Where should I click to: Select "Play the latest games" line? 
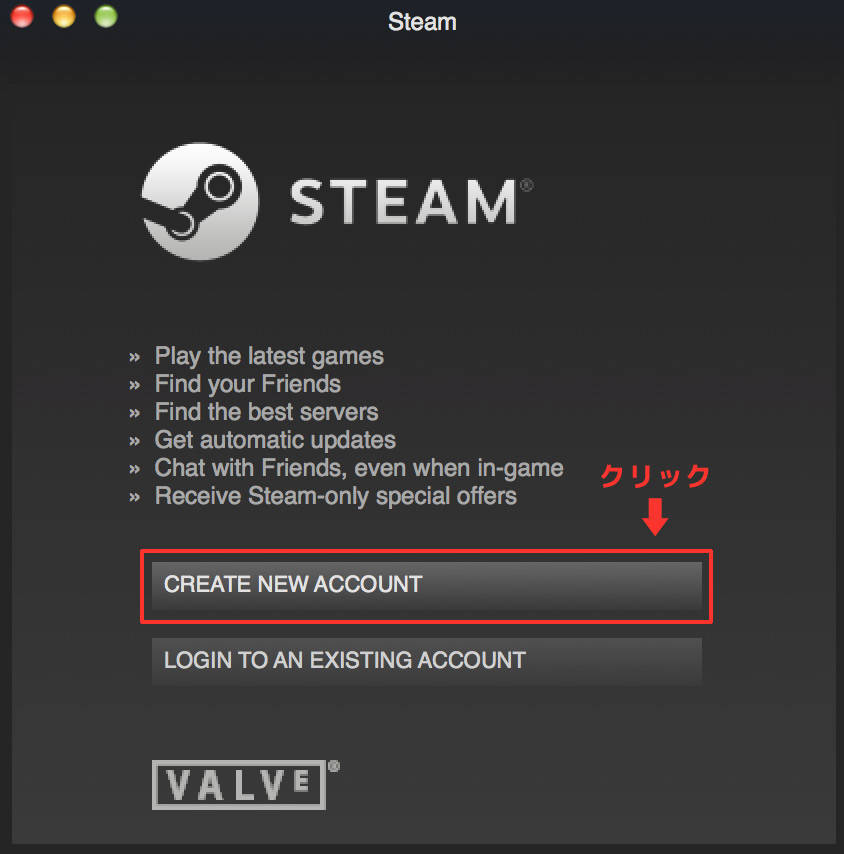(269, 357)
